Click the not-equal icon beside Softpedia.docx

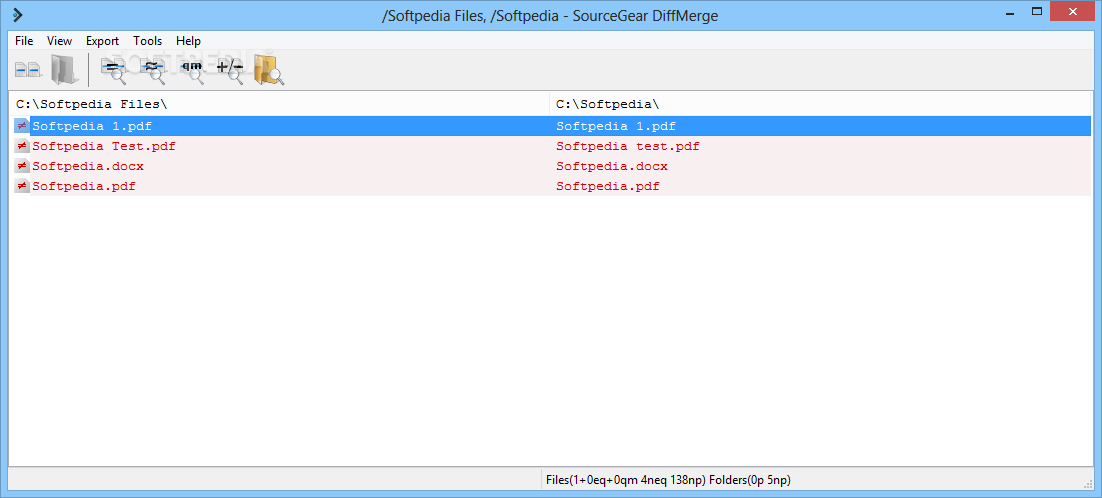coord(22,166)
